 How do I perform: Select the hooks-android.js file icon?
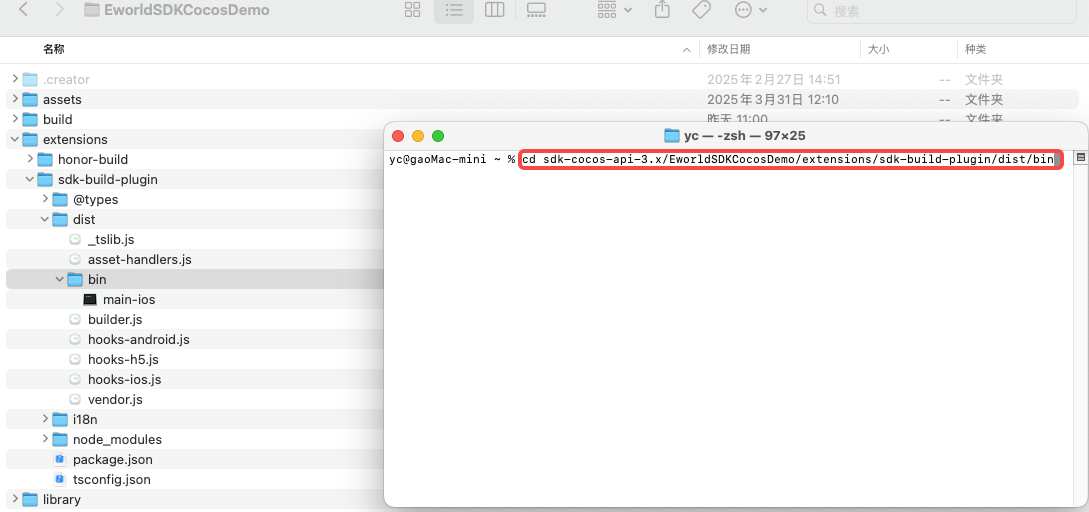pyautogui.click(x=75, y=340)
